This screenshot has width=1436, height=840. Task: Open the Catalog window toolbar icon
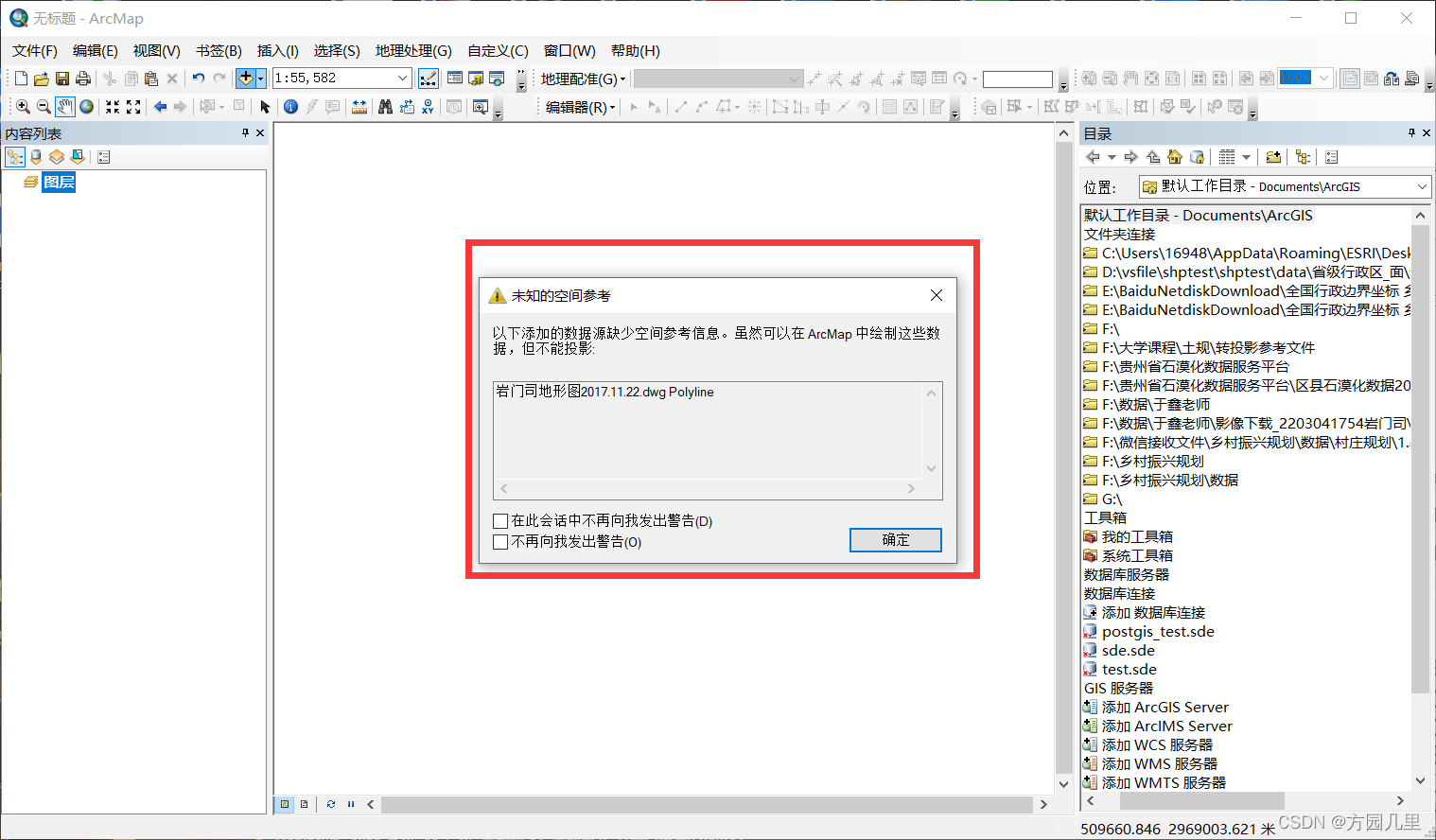click(x=476, y=79)
